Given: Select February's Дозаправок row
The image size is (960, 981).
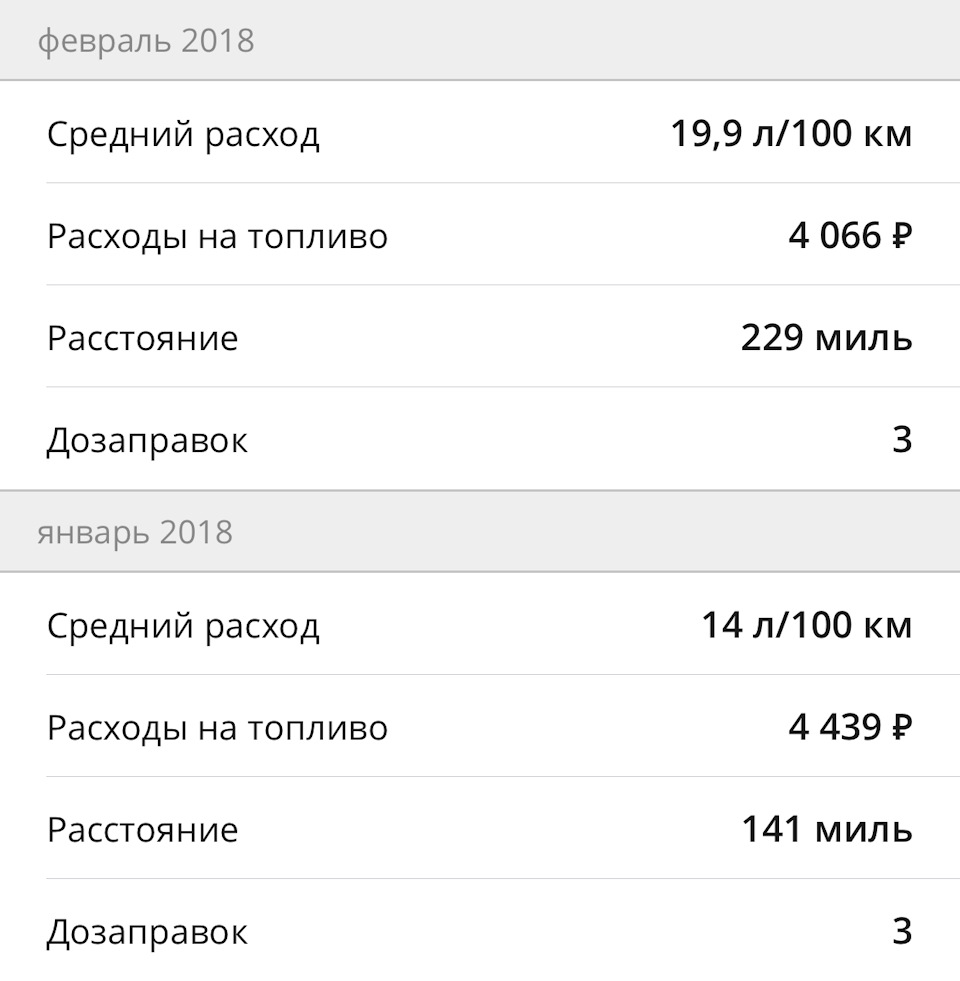Looking at the screenshot, I should click(x=480, y=439).
